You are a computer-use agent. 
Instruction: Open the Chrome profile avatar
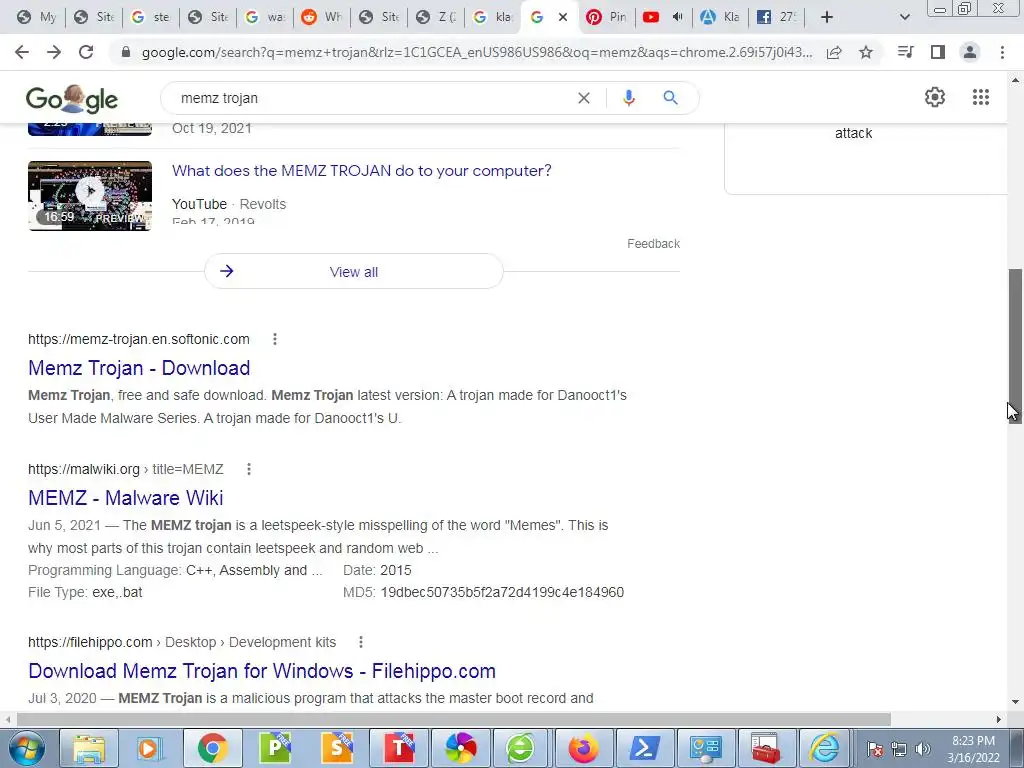[x=970, y=52]
